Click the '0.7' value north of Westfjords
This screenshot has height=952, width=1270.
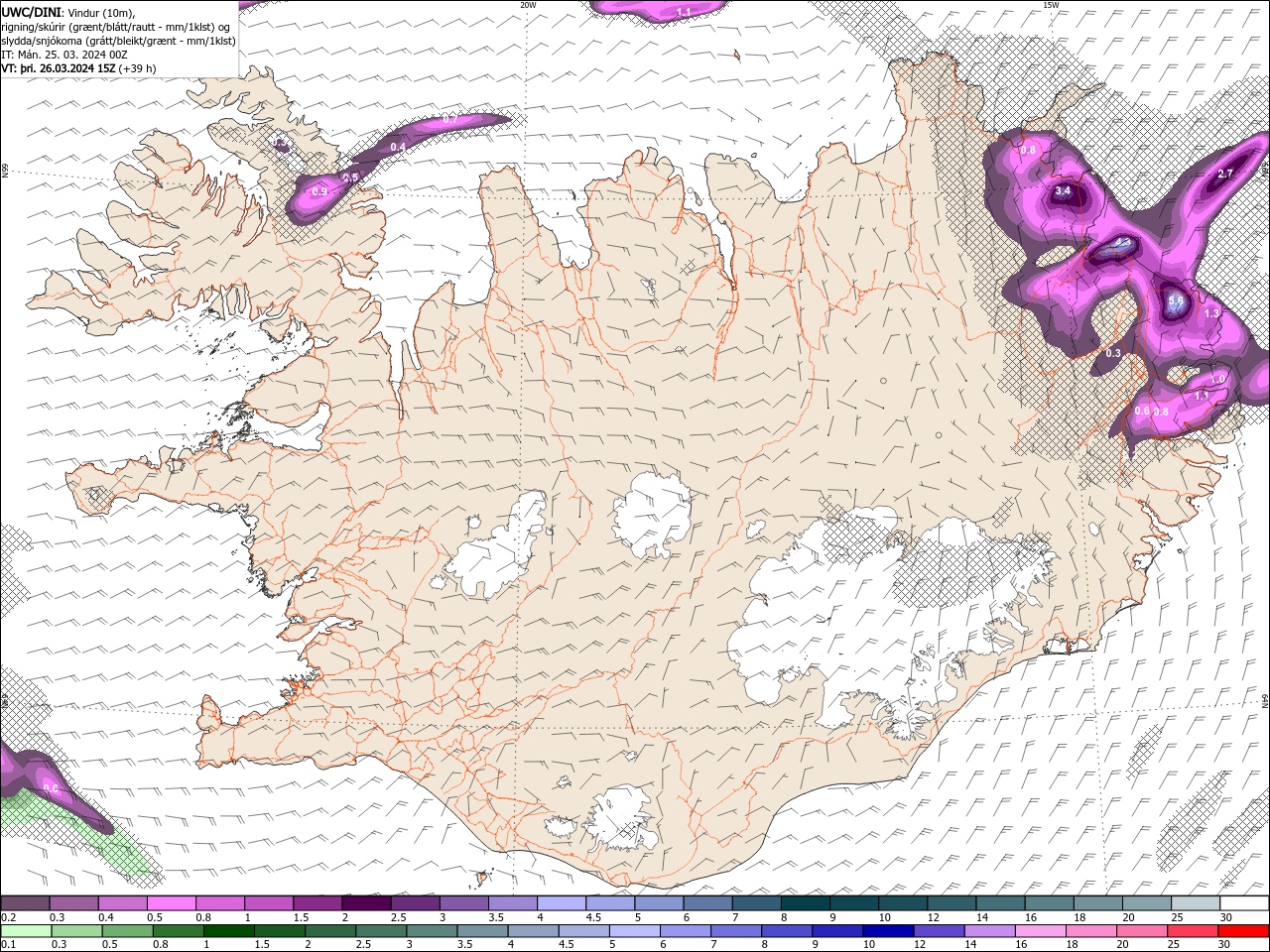point(449,119)
